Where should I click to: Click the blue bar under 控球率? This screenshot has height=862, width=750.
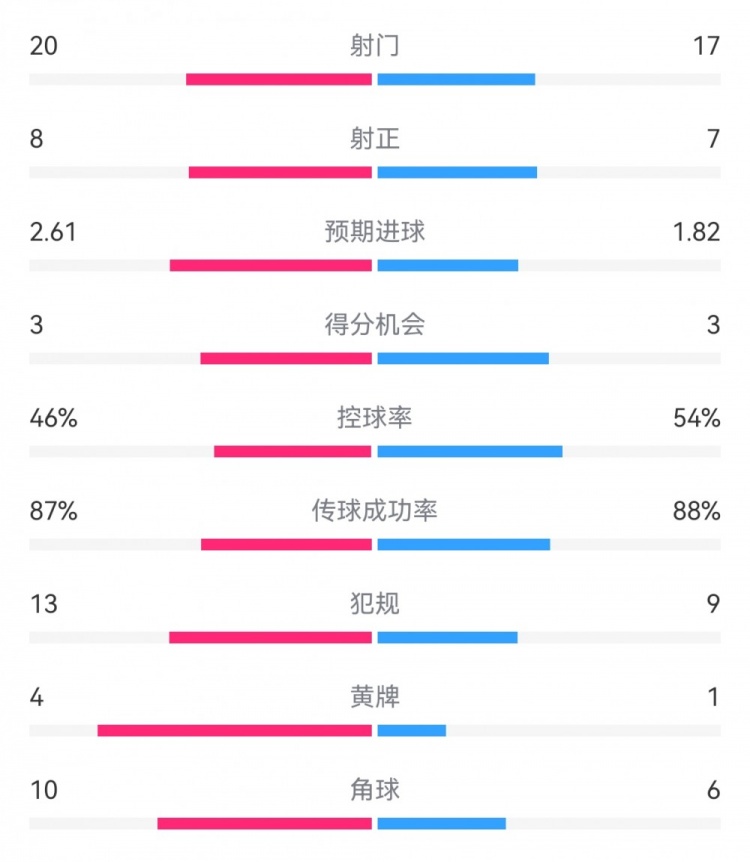tap(470, 451)
